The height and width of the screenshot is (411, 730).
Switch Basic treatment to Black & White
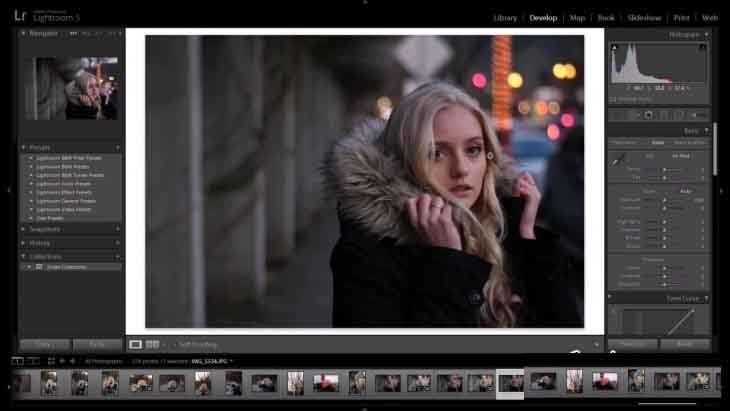(x=689, y=142)
